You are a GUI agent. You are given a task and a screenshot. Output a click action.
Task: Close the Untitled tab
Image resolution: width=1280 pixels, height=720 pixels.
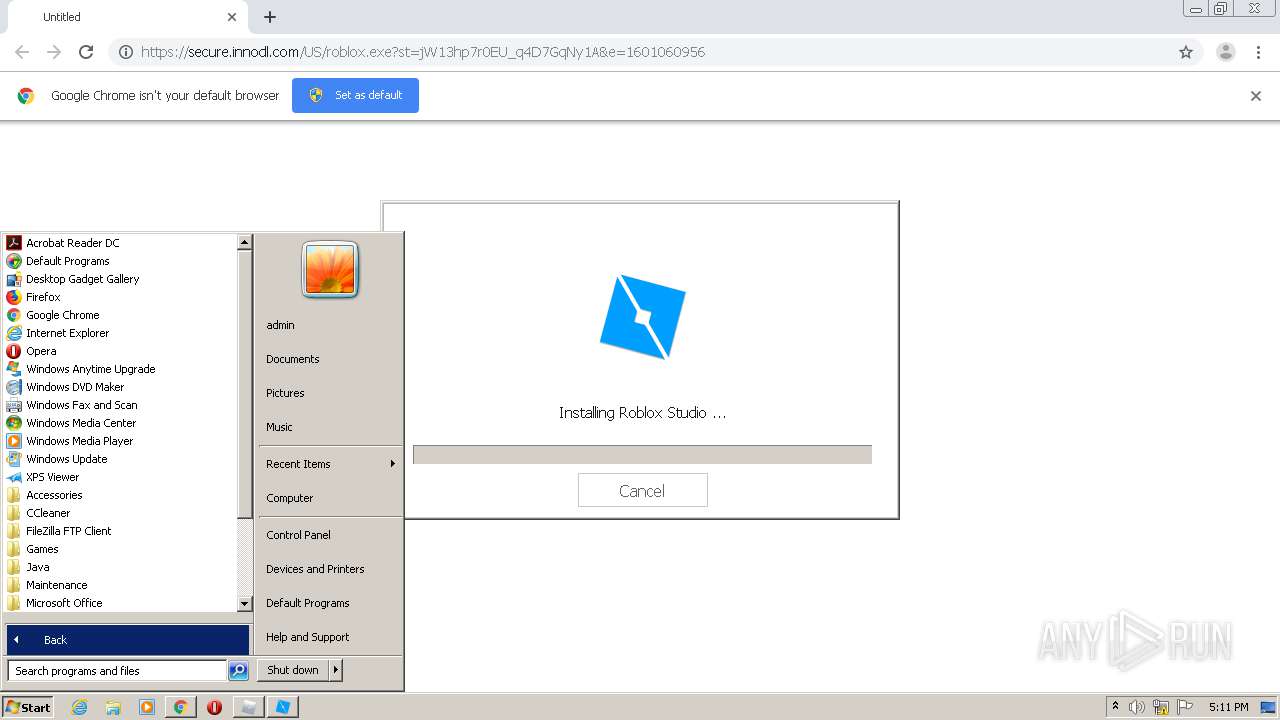[x=232, y=17]
